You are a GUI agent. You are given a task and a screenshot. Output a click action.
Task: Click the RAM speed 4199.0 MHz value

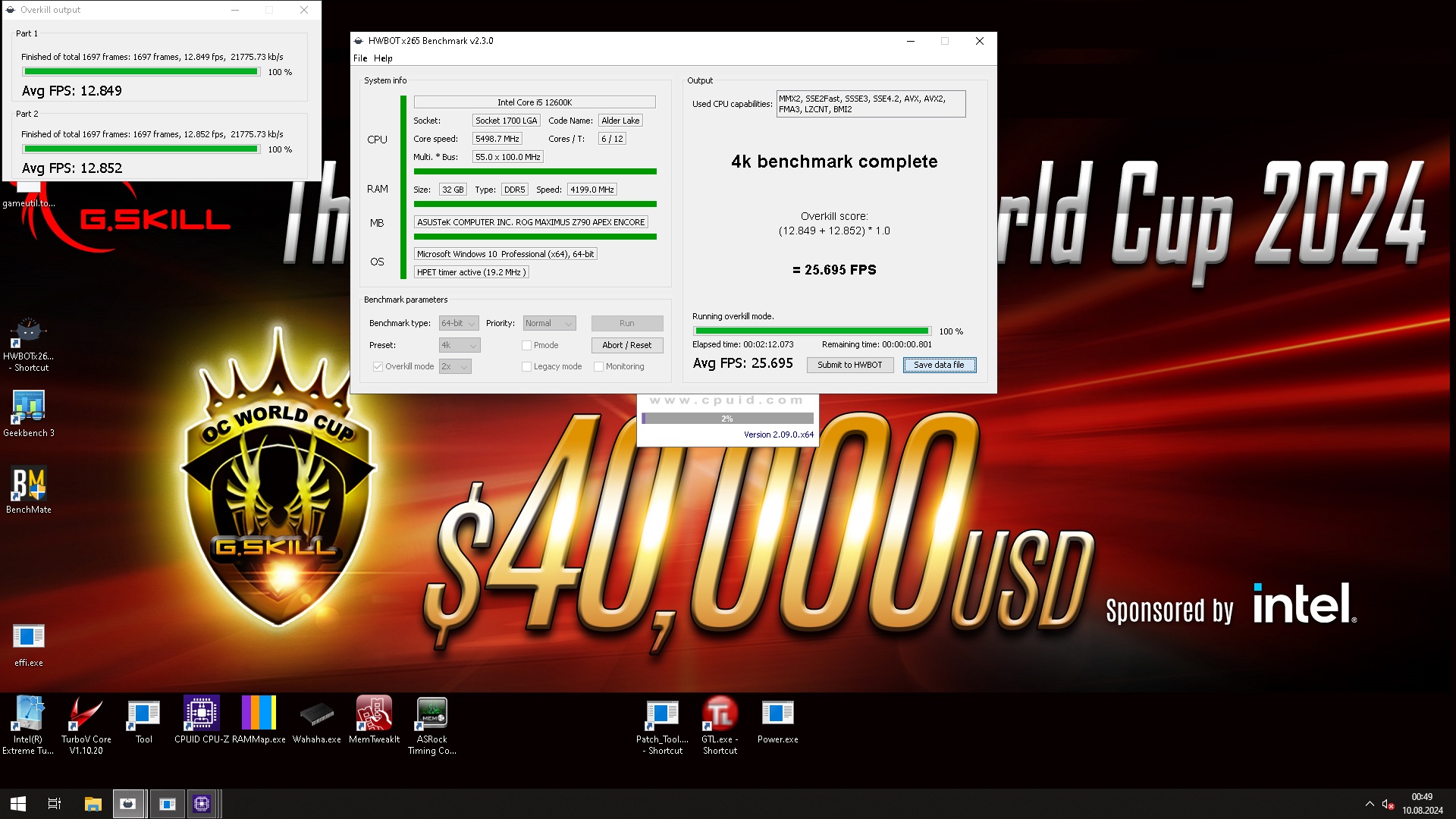592,190
